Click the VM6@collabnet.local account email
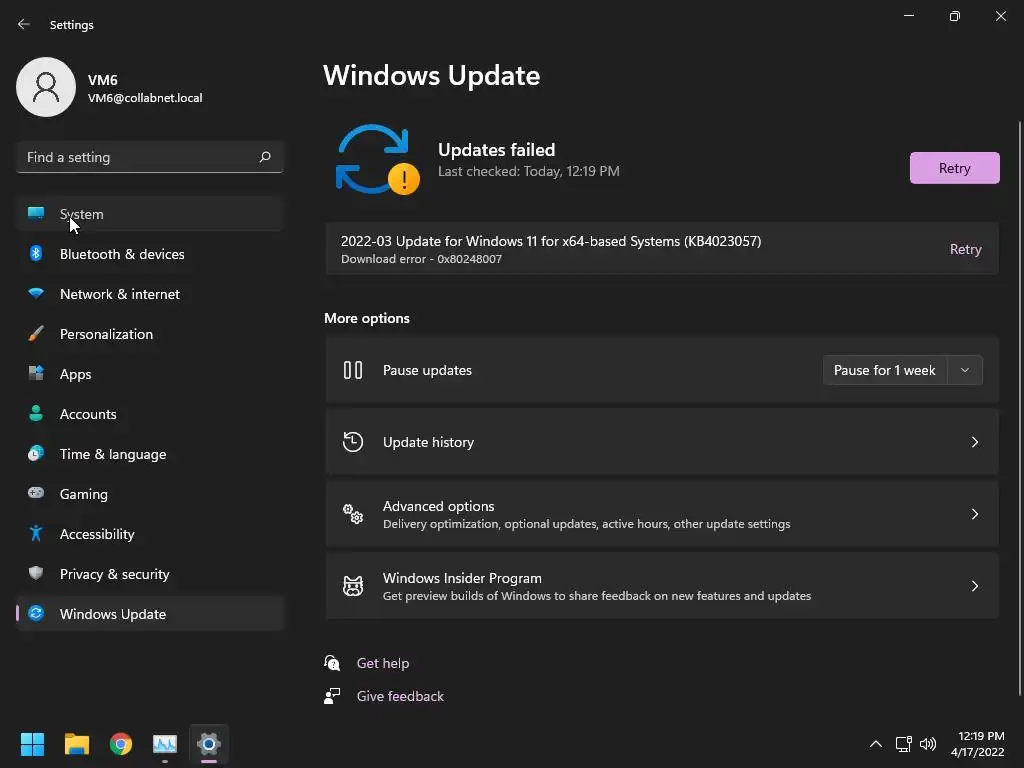This screenshot has width=1024, height=768. (145, 98)
